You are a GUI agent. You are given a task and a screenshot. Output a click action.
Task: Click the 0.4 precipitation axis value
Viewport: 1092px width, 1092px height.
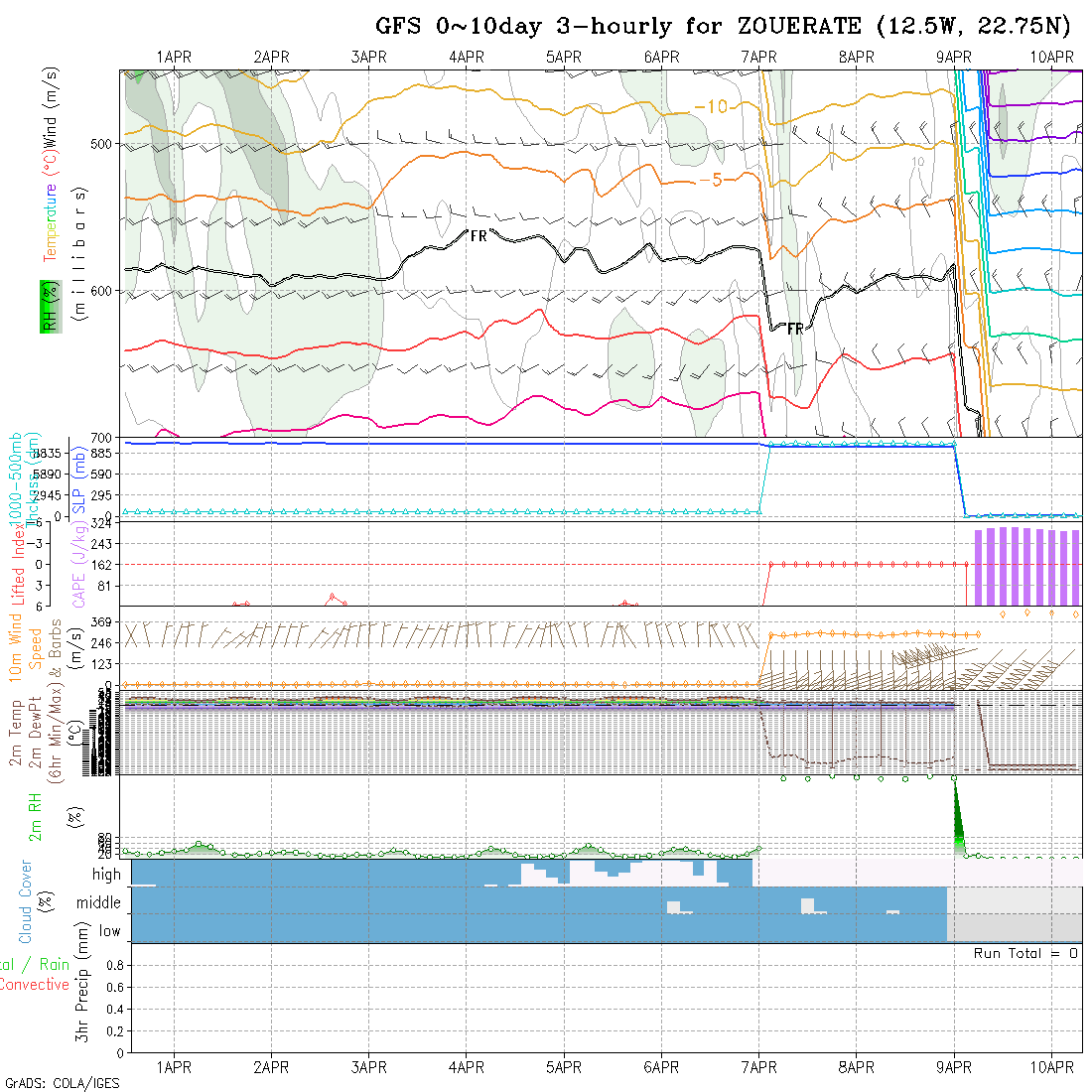point(115,1010)
